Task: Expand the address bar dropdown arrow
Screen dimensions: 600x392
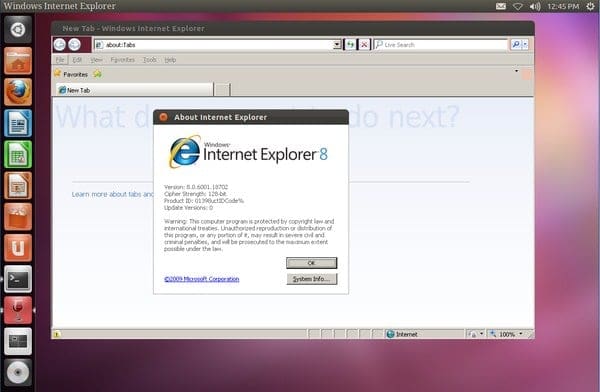Action: coord(337,45)
